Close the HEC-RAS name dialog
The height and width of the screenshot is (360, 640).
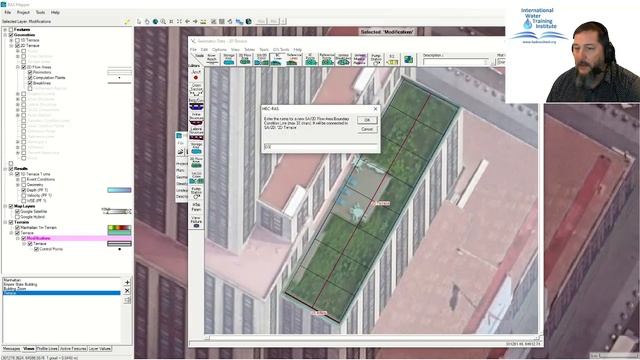coord(376,109)
